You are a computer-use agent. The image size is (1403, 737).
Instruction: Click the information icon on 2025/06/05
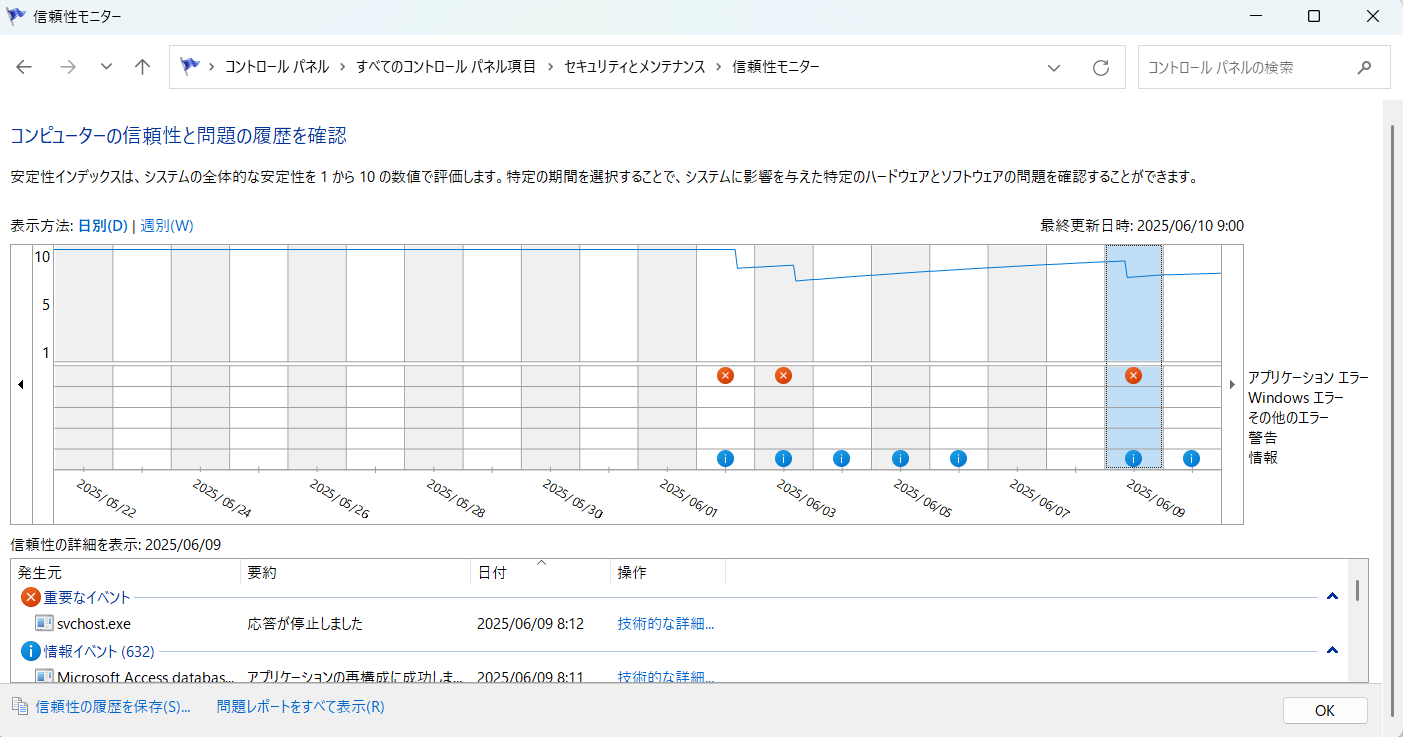[x=900, y=458]
